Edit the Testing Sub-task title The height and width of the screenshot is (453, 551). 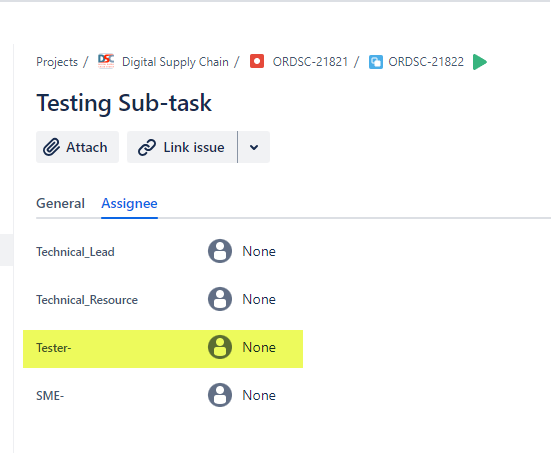coord(124,103)
